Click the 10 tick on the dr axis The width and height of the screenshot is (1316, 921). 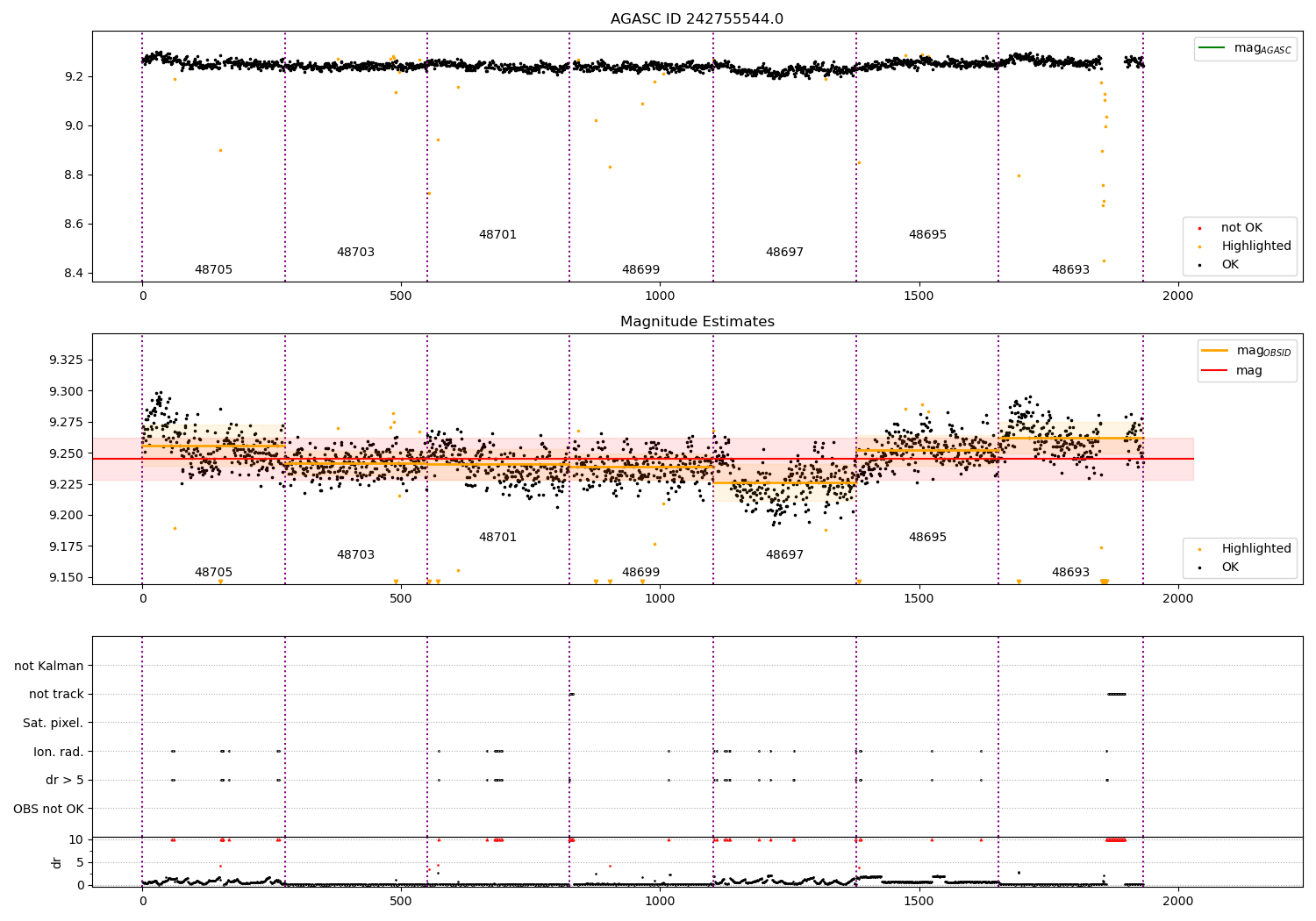coord(76,840)
